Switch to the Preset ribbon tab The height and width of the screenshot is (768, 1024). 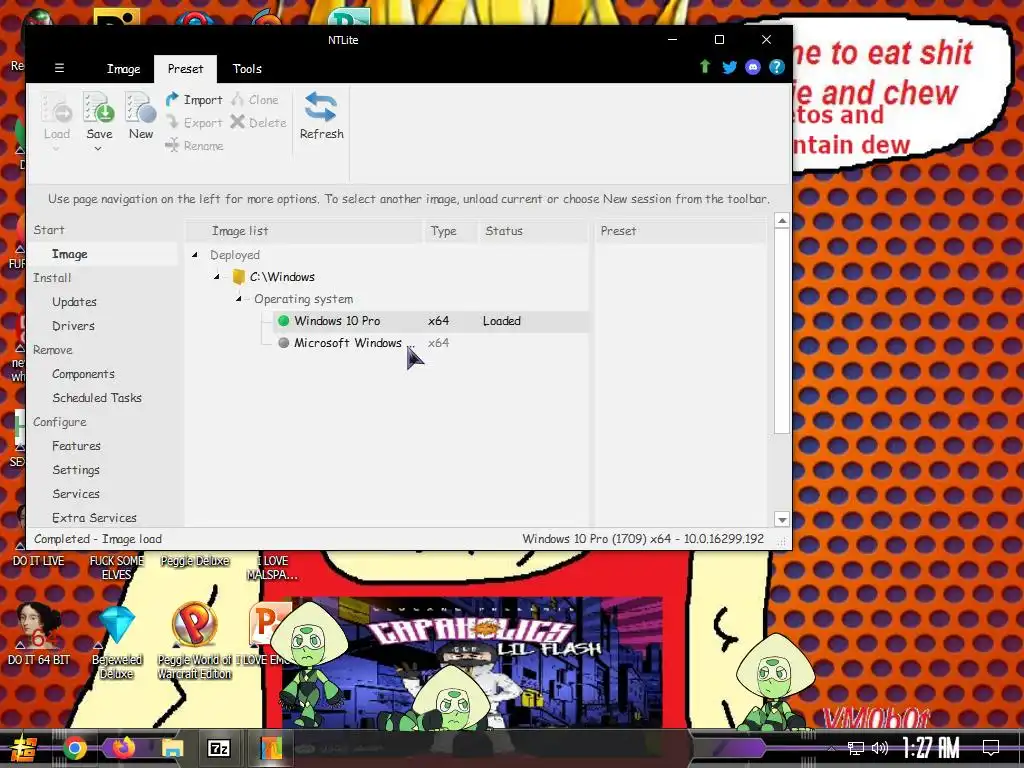[185, 69]
